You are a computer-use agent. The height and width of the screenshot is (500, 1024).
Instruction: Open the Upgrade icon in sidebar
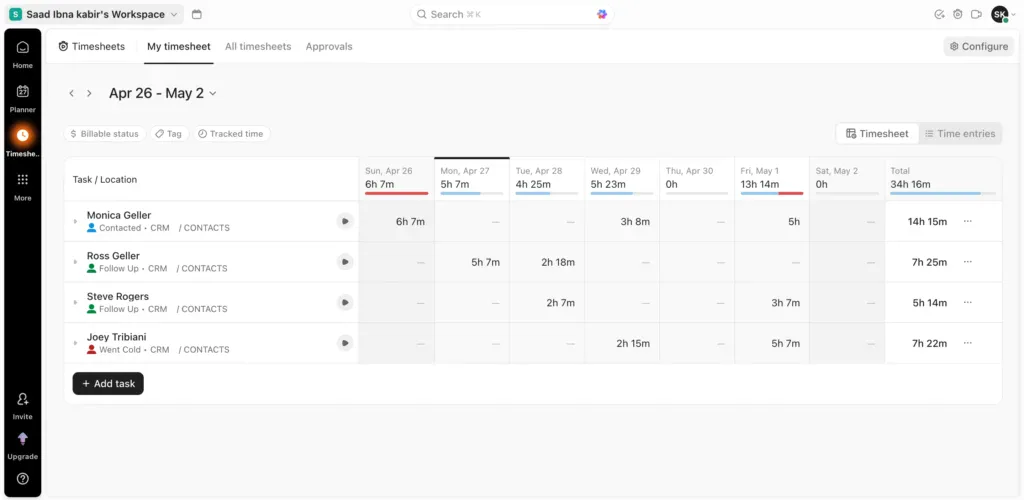pyautogui.click(x=22, y=444)
